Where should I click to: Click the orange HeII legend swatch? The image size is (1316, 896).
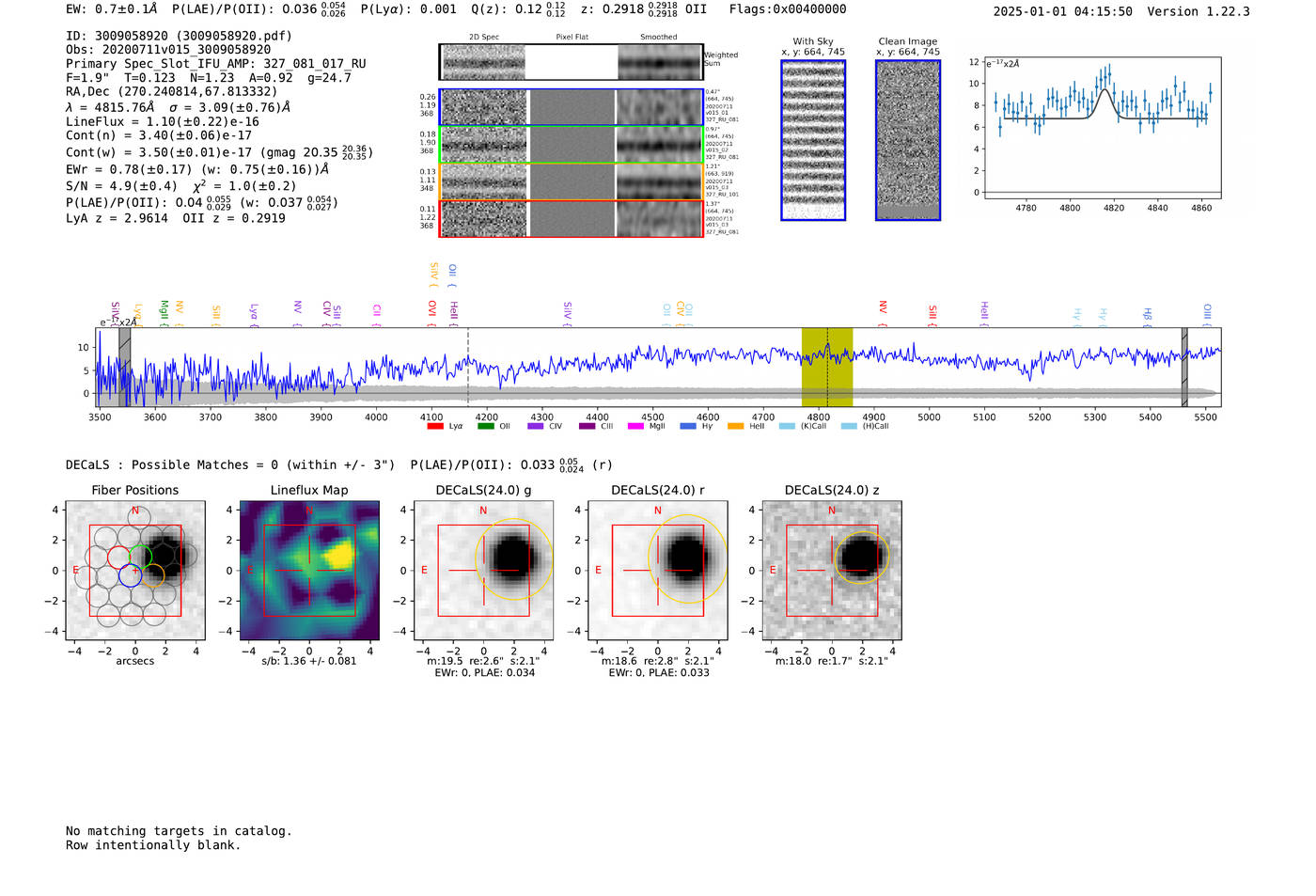pyautogui.click(x=736, y=426)
